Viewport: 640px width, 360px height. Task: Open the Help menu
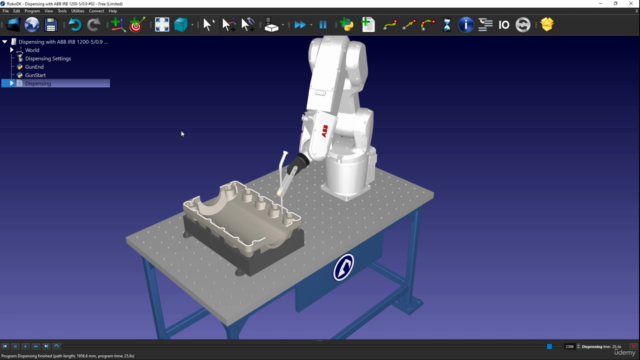(x=113, y=11)
